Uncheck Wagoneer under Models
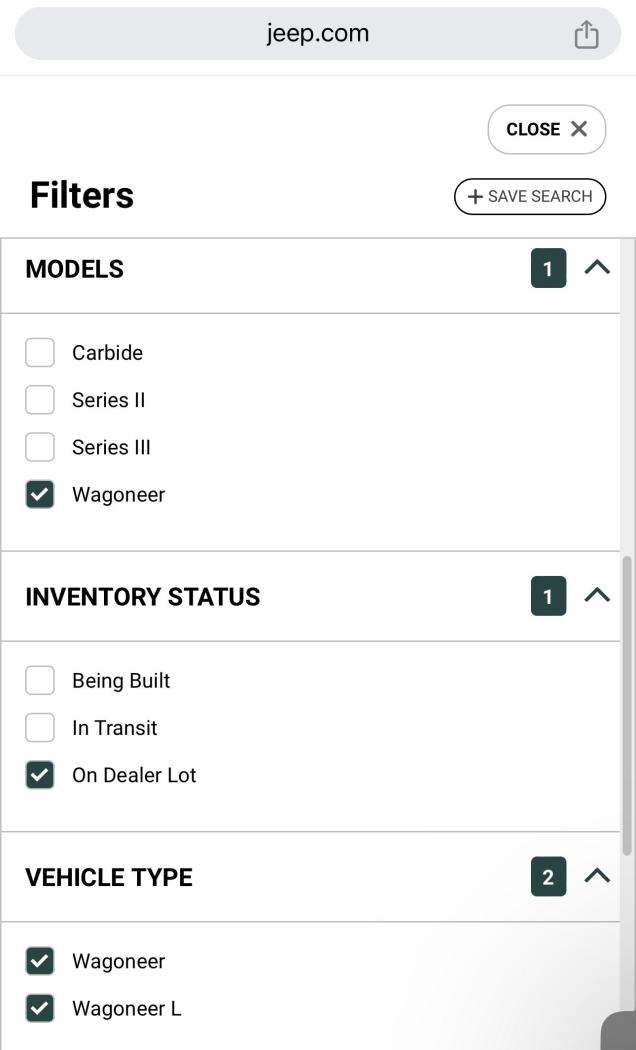Image resolution: width=636 pixels, height=1050 pixels. (x=40, y=495)
